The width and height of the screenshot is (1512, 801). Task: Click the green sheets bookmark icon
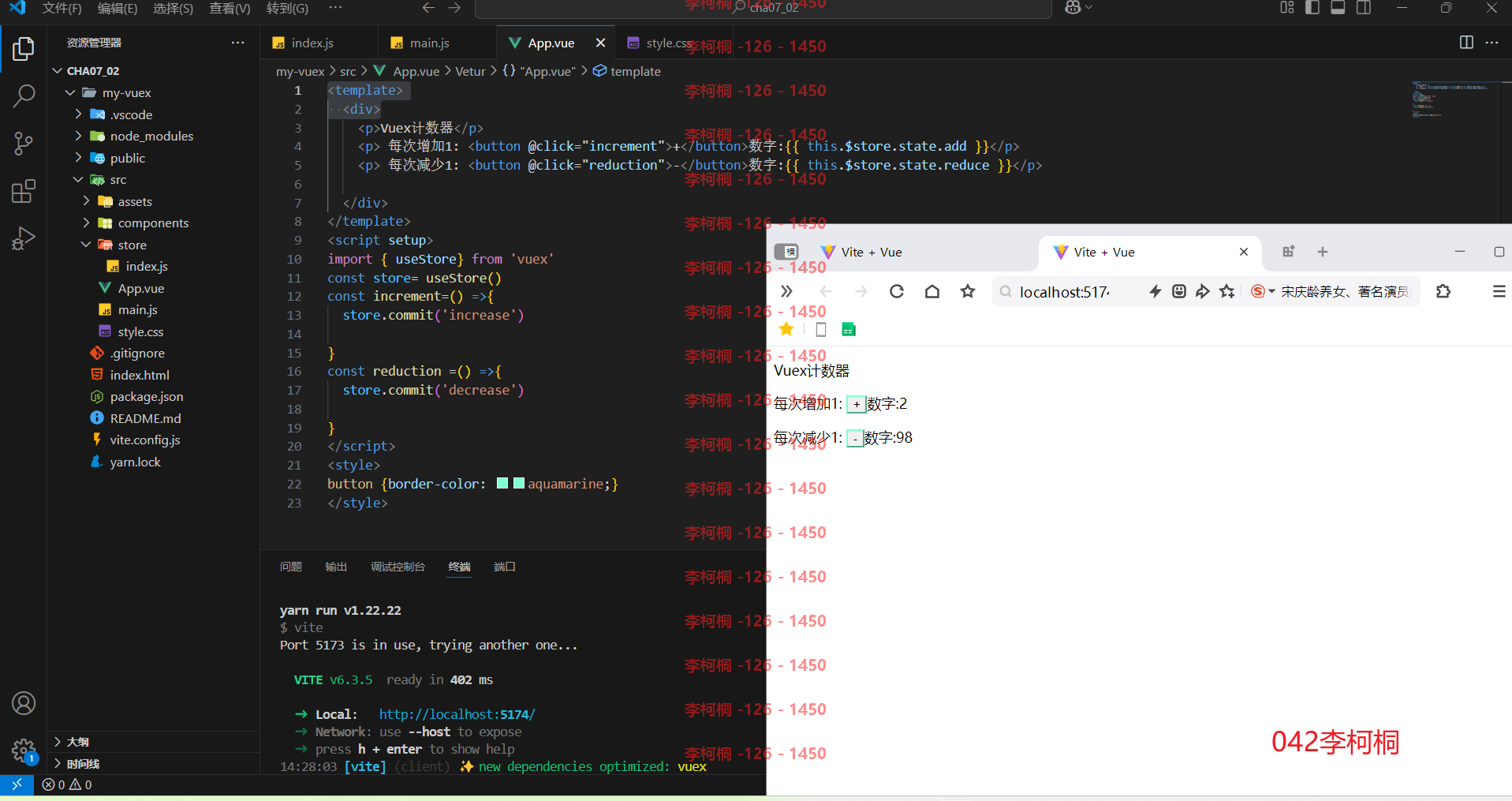(x=849, y=329)
